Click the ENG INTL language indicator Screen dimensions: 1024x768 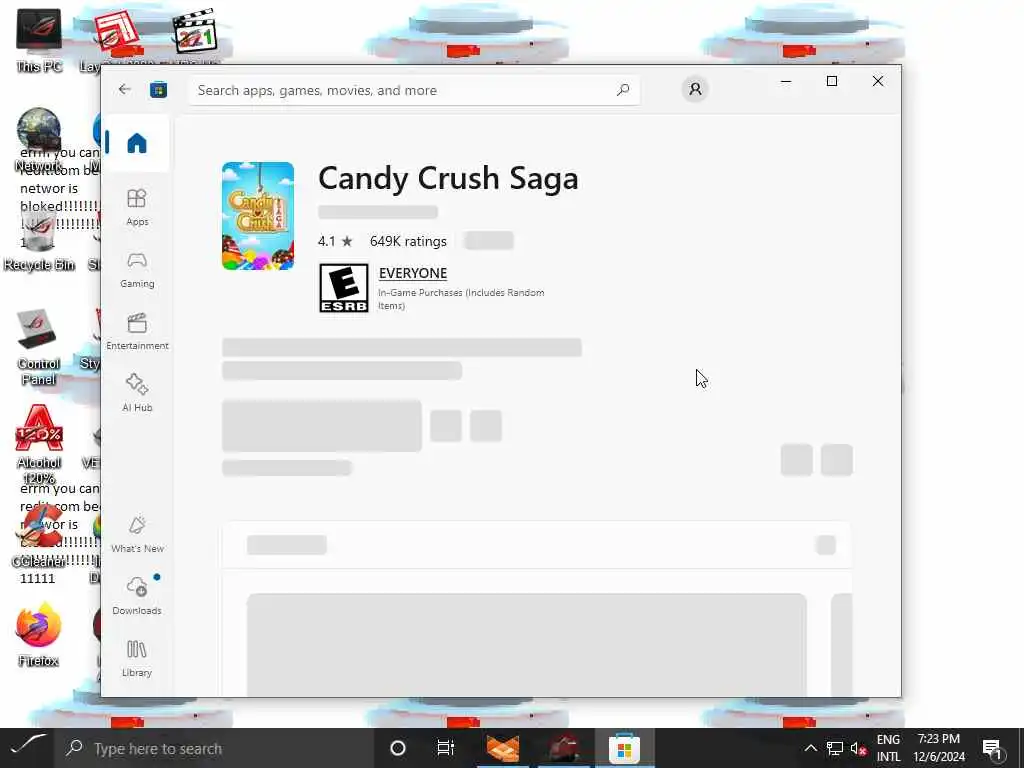point(888,748)
